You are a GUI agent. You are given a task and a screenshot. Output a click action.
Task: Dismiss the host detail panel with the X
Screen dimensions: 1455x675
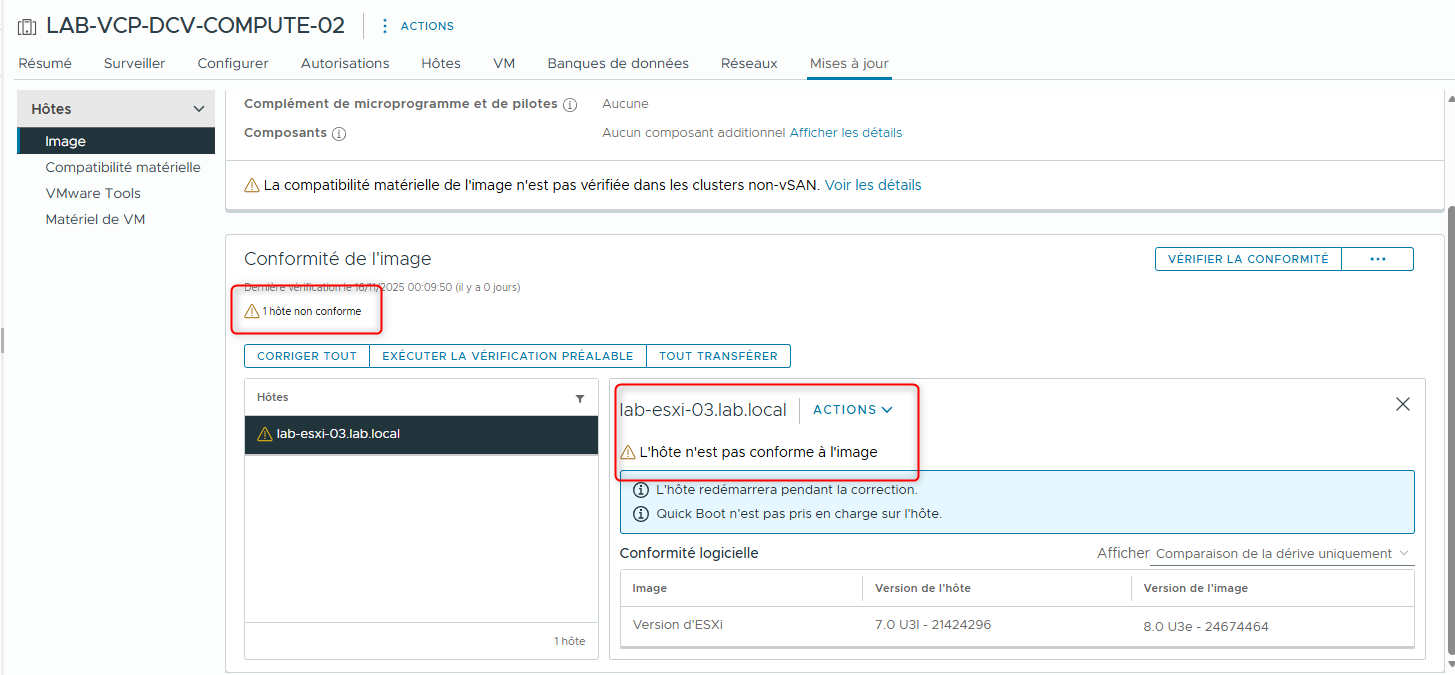pos(1402,404)
